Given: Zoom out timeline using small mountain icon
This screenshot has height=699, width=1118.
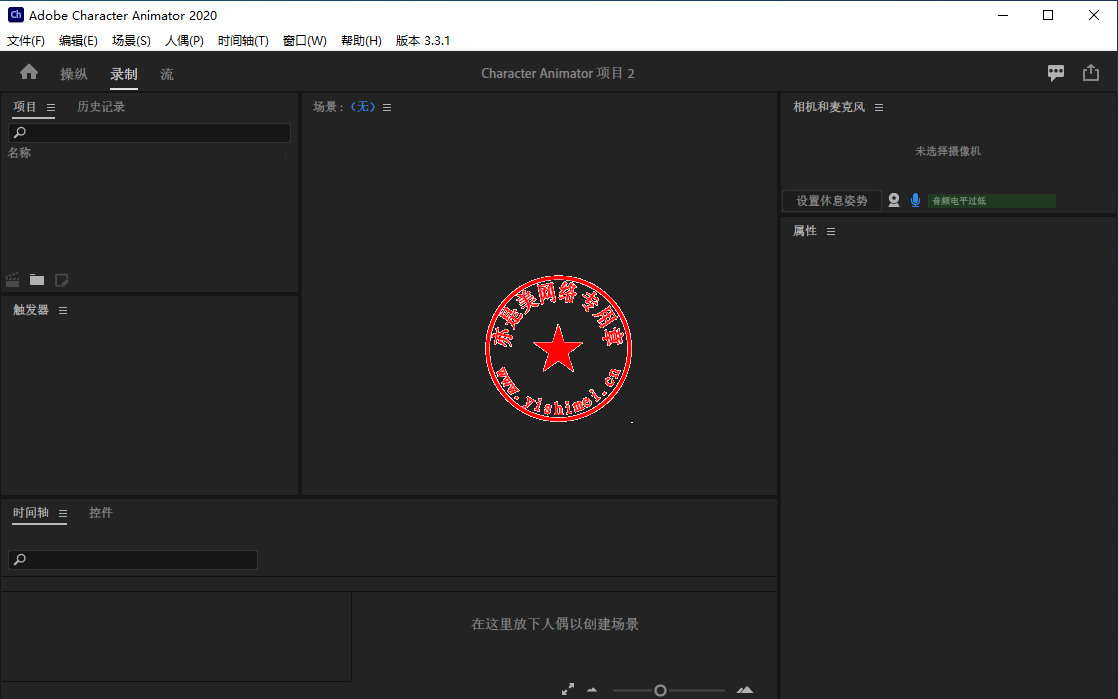Looking at the screenshot, I should (x=592, y=690).
